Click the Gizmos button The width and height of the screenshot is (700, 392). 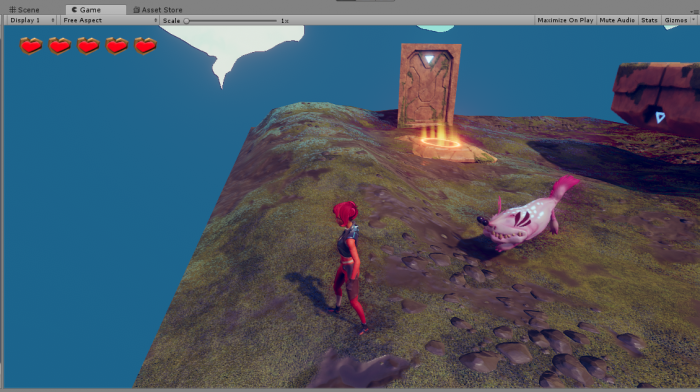(675, 20)
